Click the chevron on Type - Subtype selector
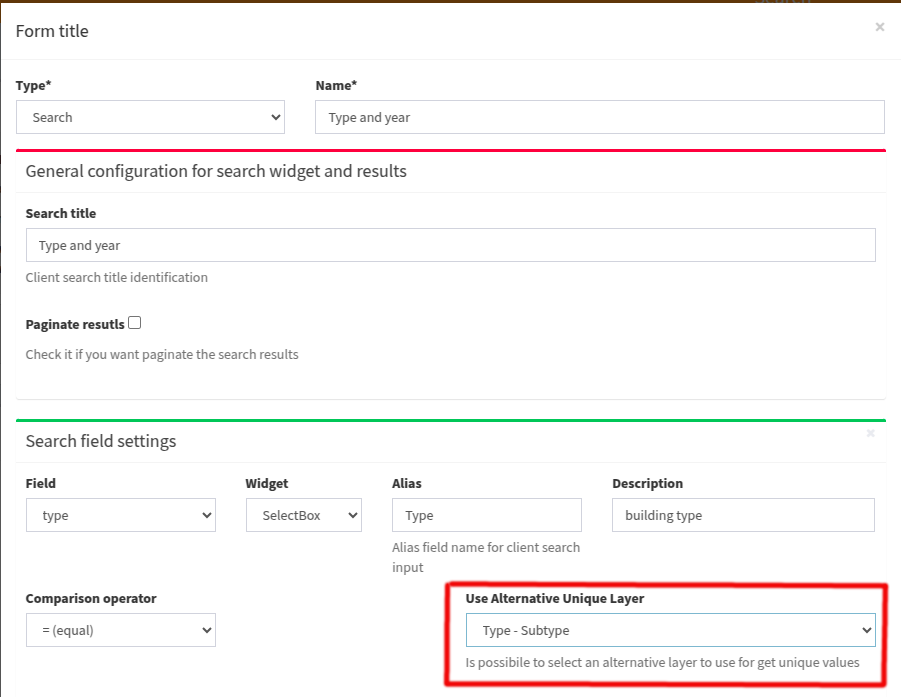 click(x=867, y=630)
